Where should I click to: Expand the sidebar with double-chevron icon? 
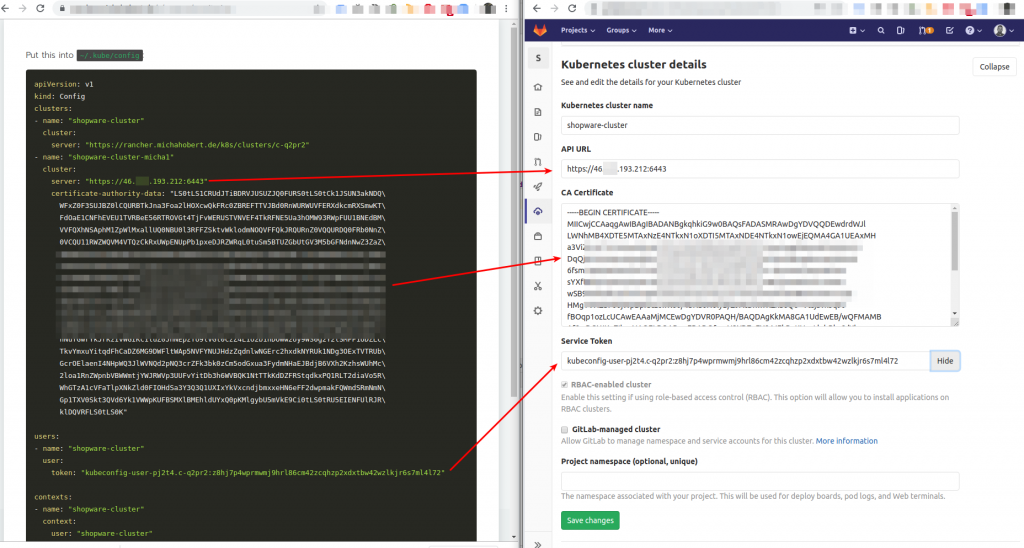pyautogui.click(x=538, y=543)
